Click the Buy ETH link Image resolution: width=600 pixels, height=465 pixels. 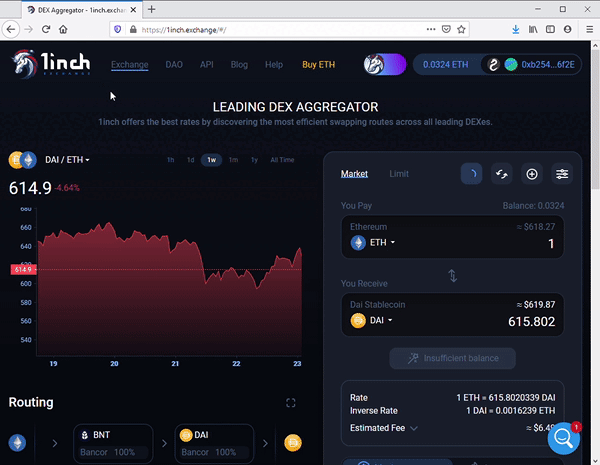319,64
